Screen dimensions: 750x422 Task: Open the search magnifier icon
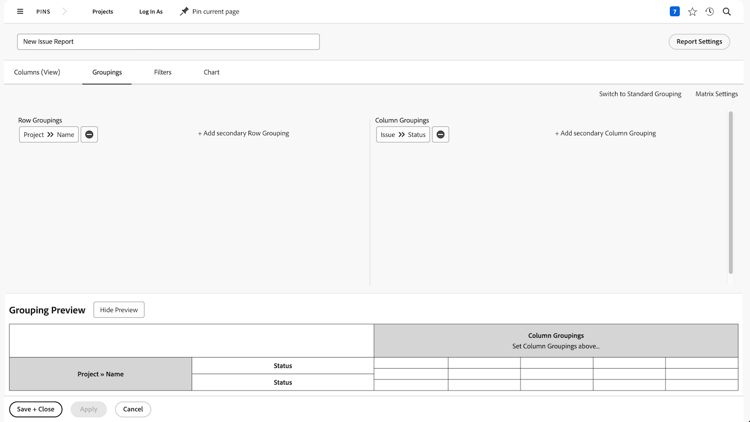pos(727,11)
